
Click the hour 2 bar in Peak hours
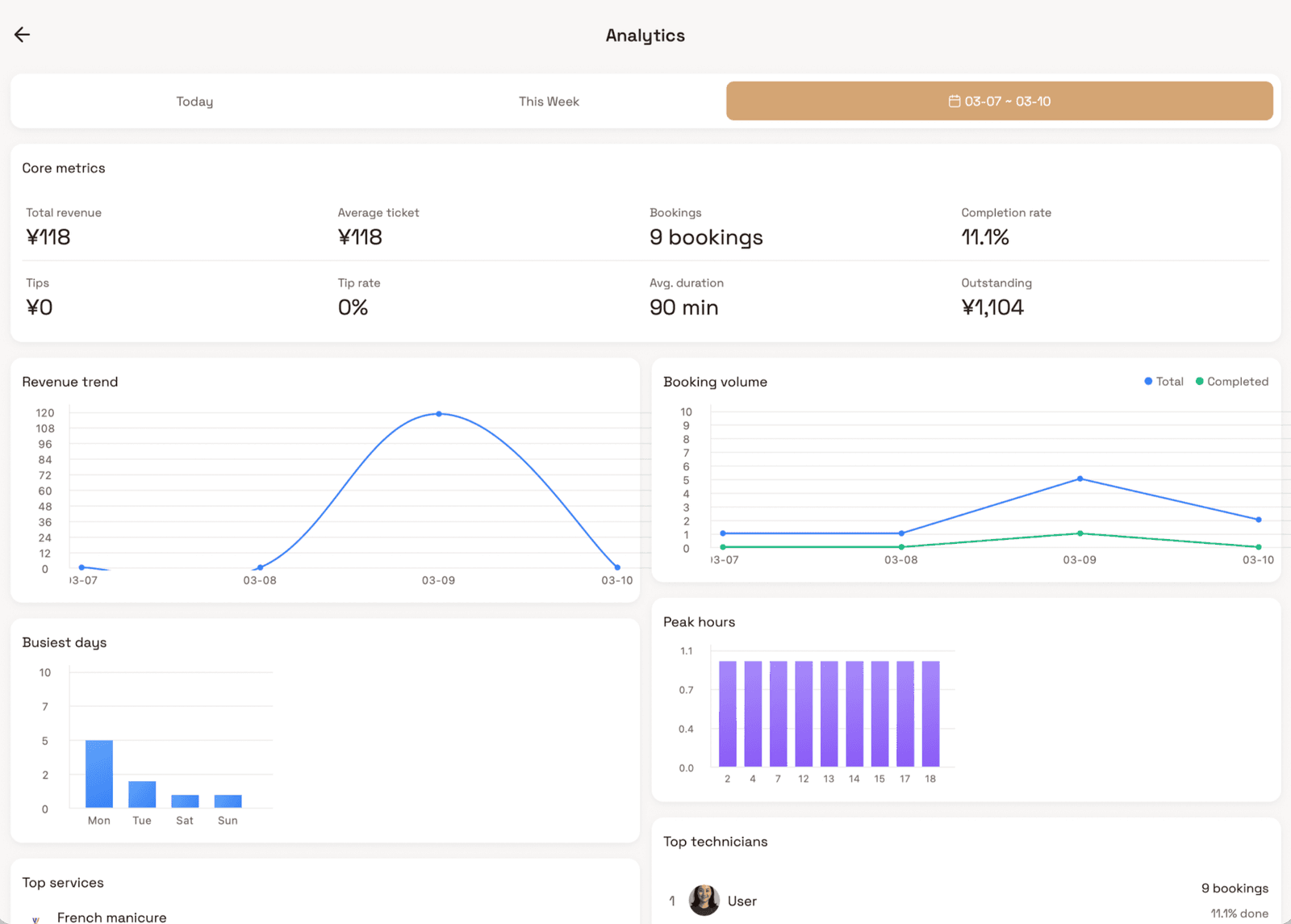(x=726, y=713)
